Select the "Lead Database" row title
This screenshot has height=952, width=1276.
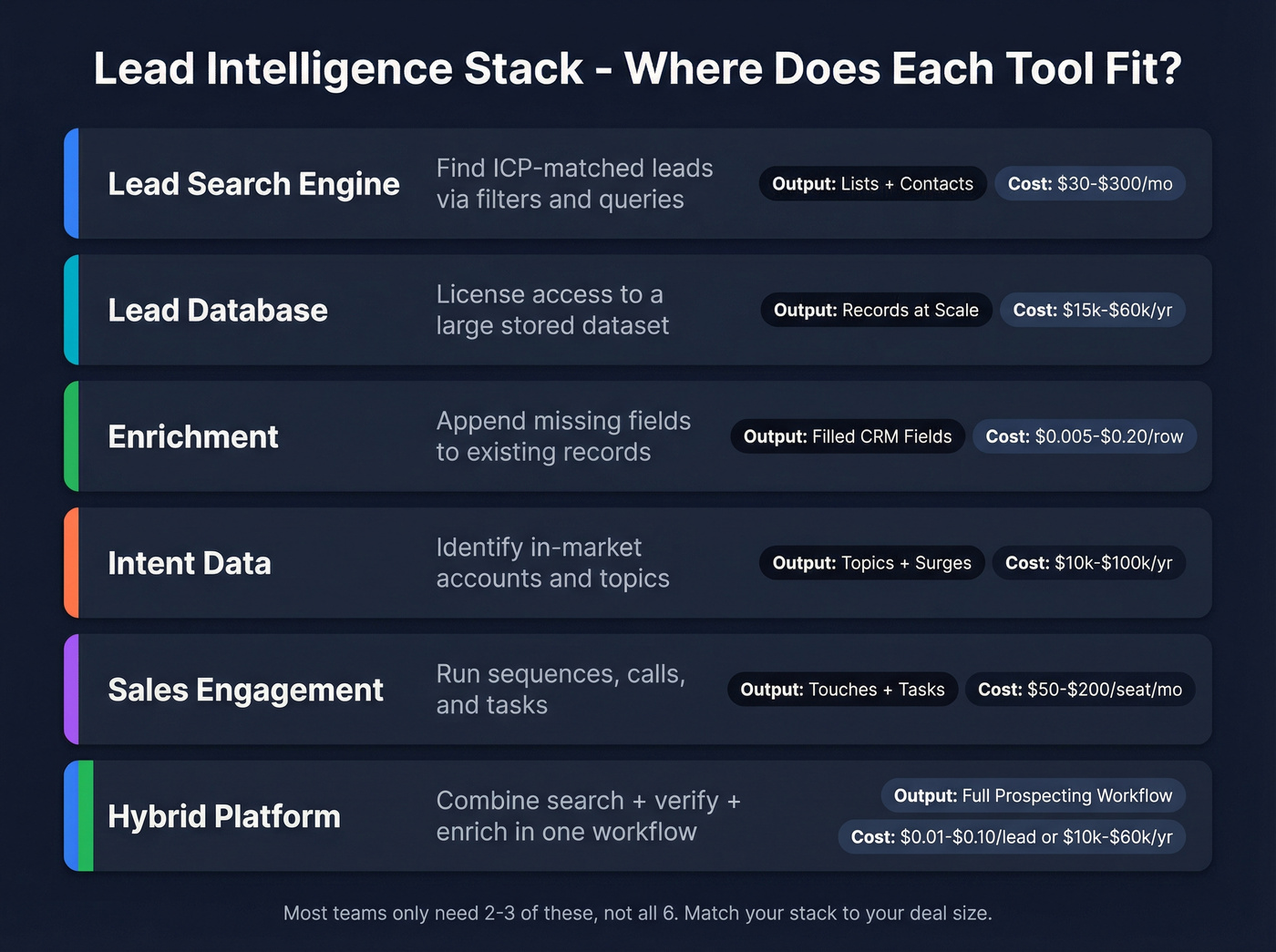point(217,310)
